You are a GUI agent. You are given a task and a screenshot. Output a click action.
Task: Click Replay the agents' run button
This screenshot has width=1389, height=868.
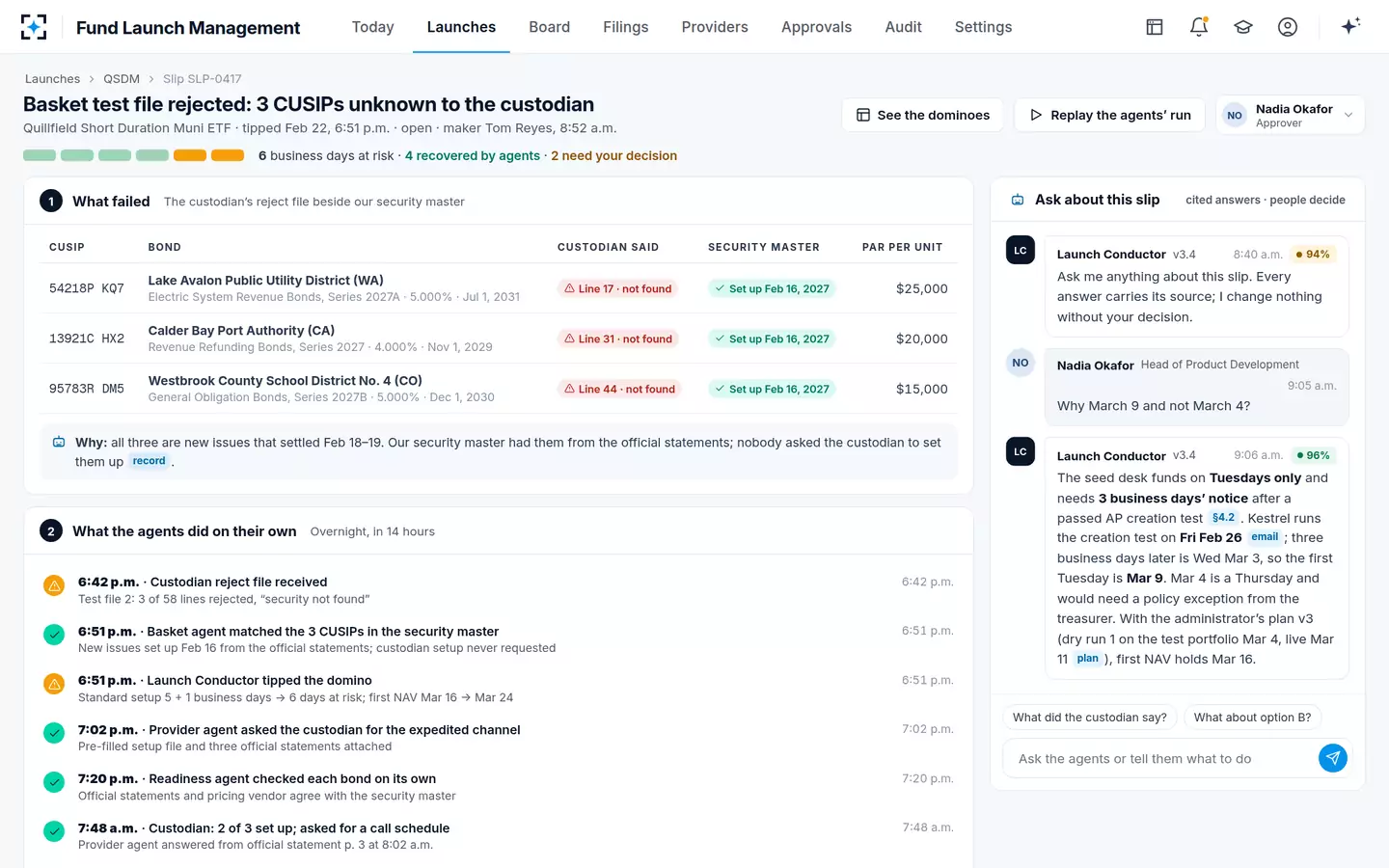[x=1110, y=115]
